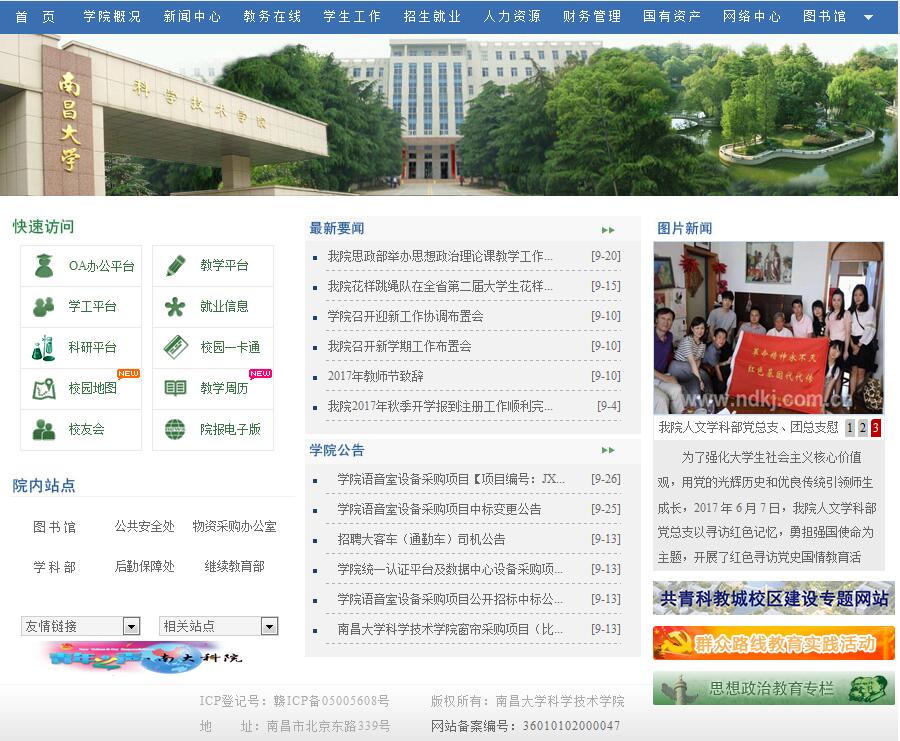Open the 图书馆 site link under 院内站点
The image size is (900, 741).
(x=54, y=527)
